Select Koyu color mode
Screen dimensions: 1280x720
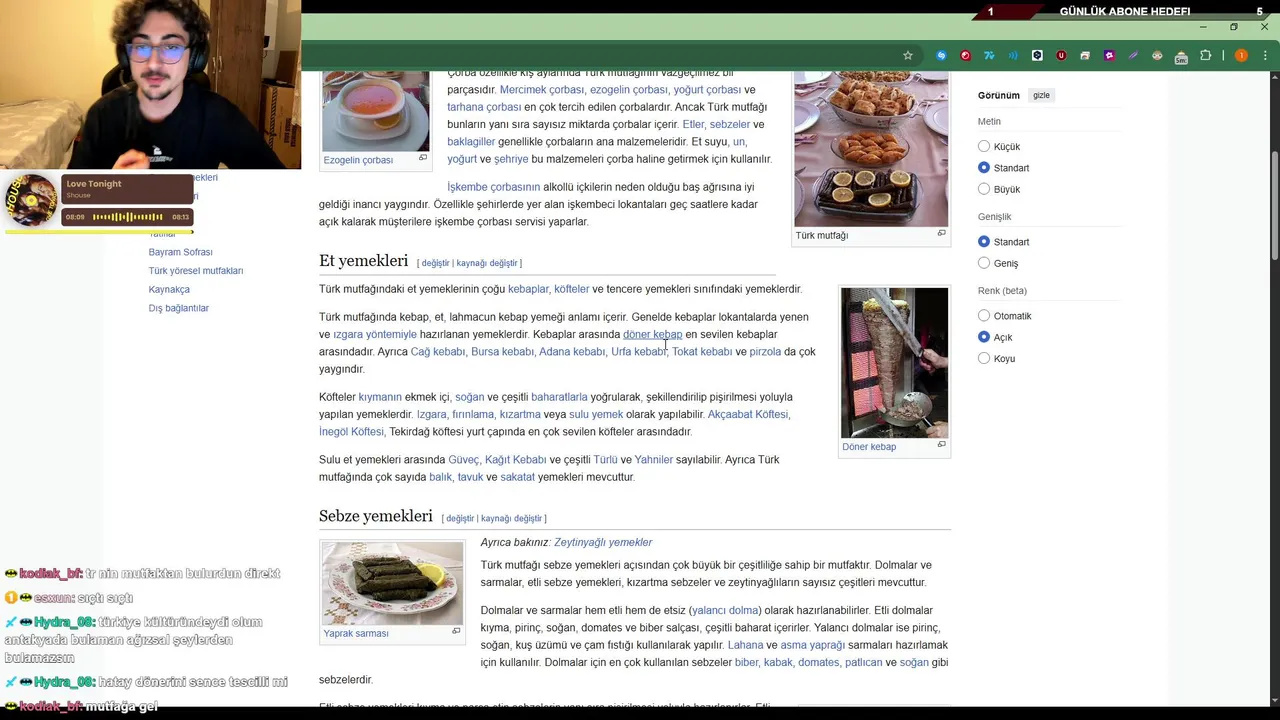click(984, 357)
